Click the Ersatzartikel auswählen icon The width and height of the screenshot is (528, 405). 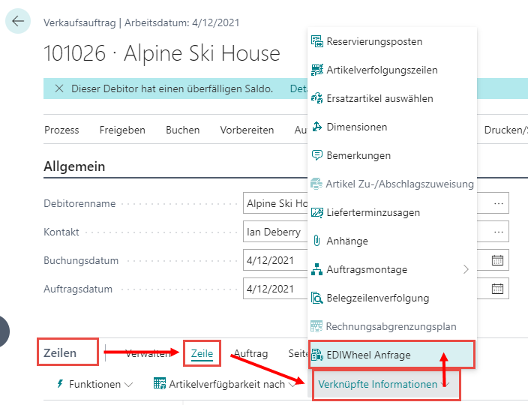point(317,98)
